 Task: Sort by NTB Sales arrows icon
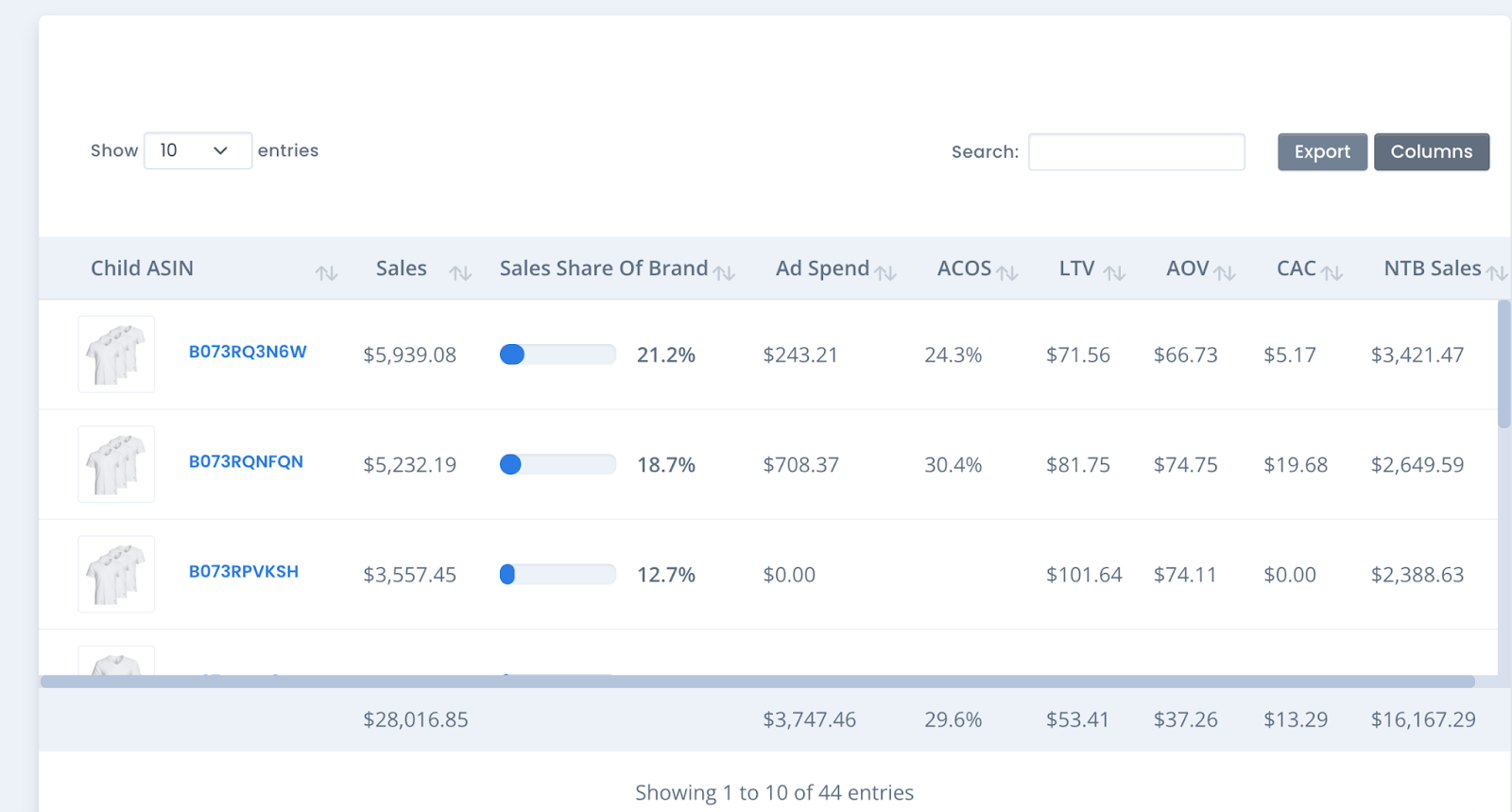pyautogui.click(x=1496, y=273)
